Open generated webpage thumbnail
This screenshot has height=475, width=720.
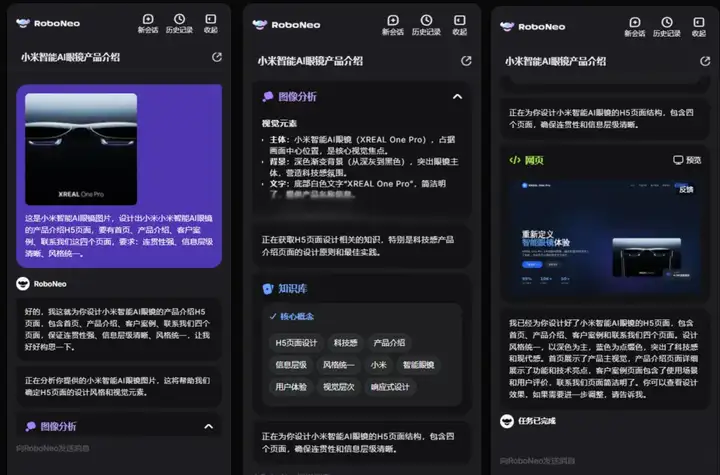[x=605, y=236]
